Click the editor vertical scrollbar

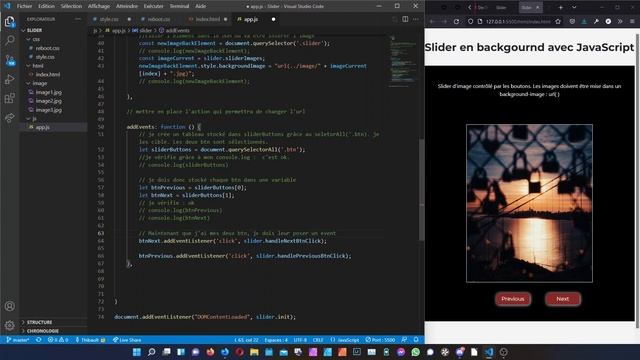pyautogui.click(x=422, y=190)
